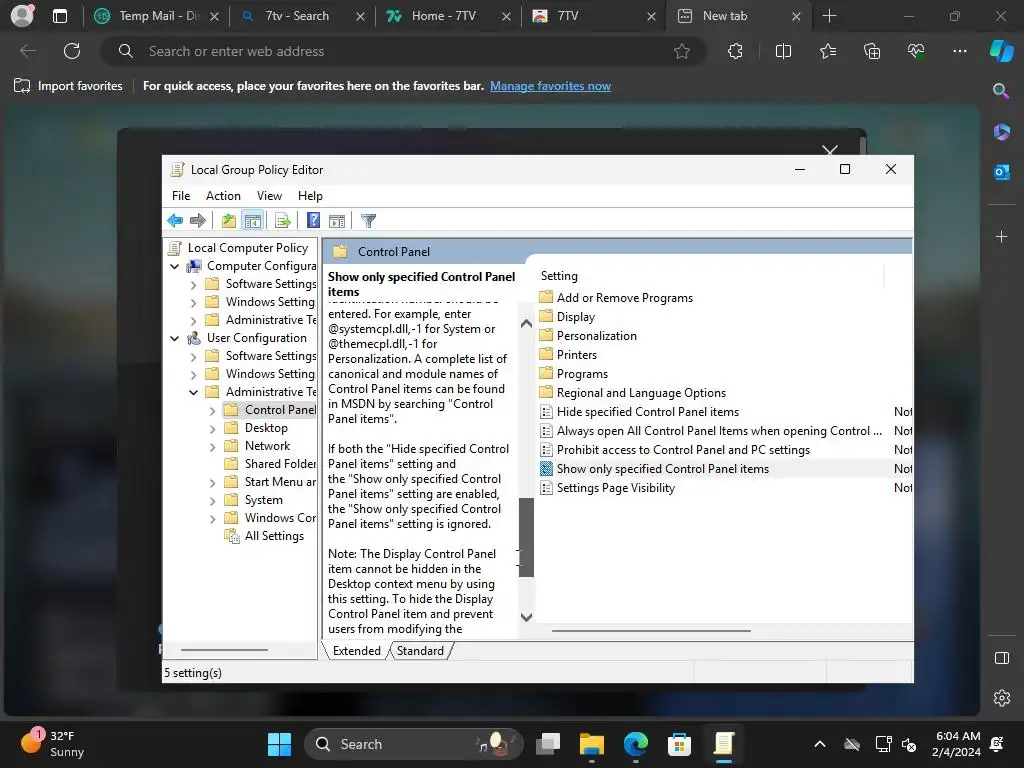Expand Control Panel tree node chevron

(x=212, y=411)
